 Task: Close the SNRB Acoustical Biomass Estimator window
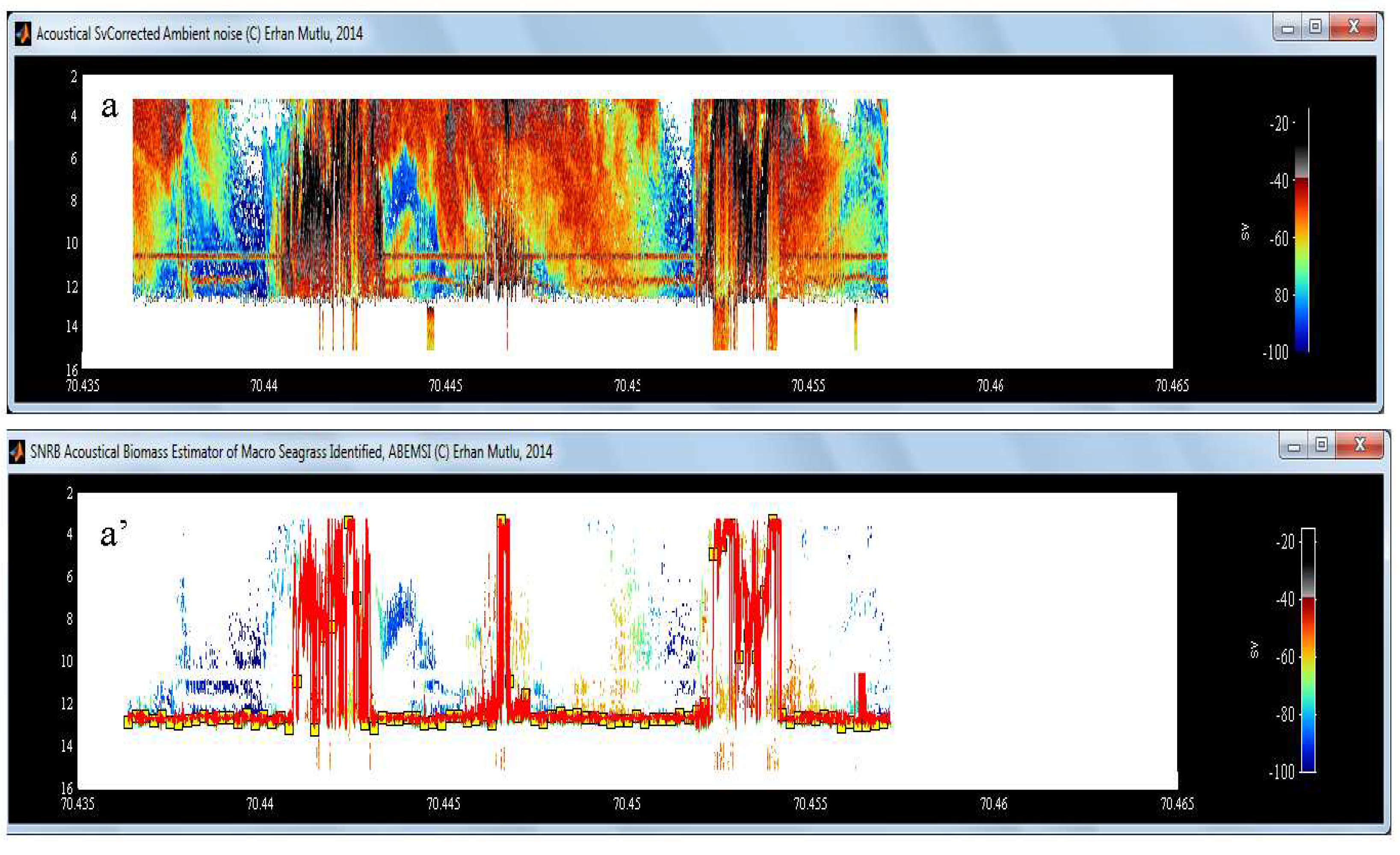point(1360,445)
